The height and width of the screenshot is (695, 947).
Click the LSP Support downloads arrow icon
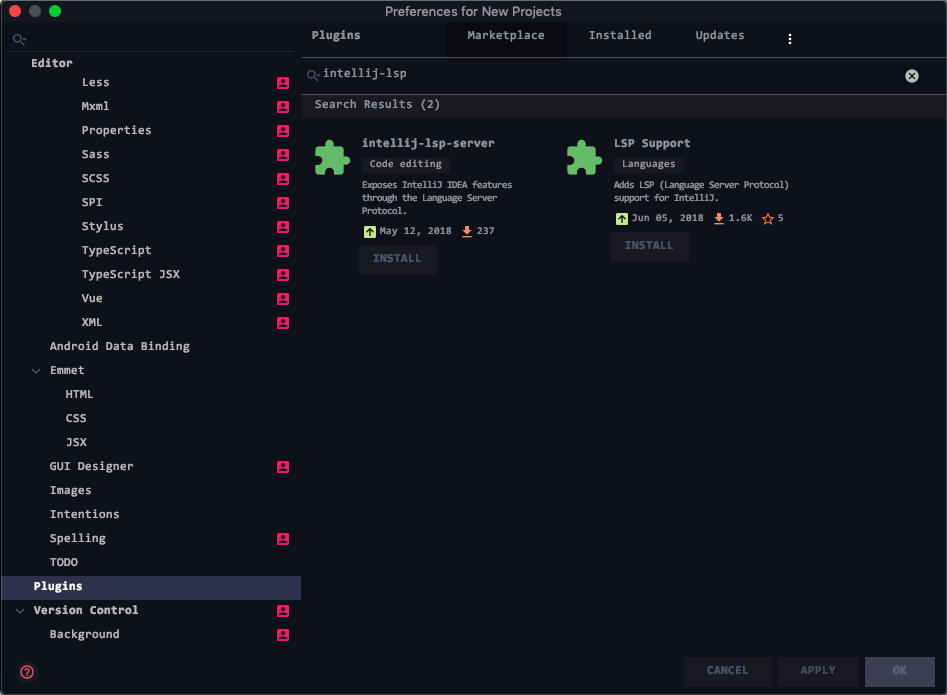(719, 219)
